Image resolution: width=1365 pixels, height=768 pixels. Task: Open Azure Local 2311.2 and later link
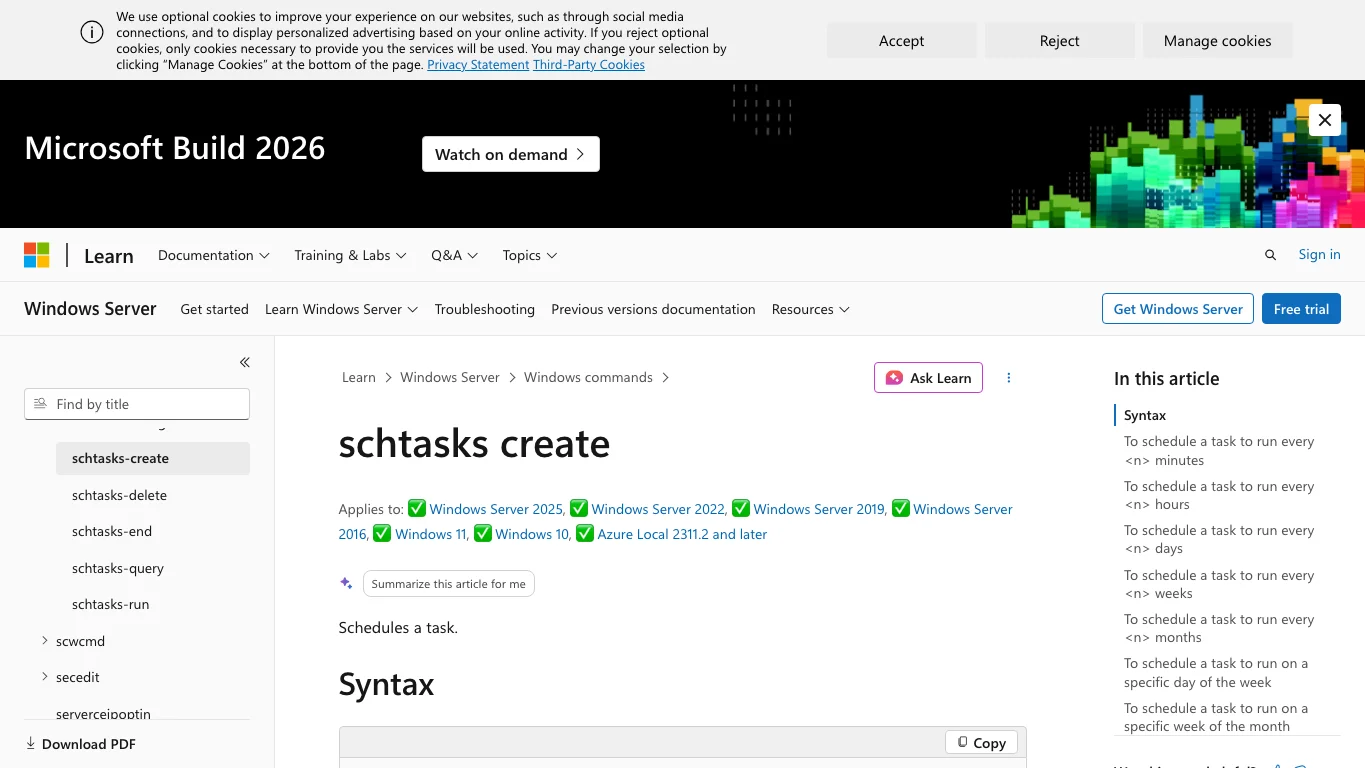682,534
